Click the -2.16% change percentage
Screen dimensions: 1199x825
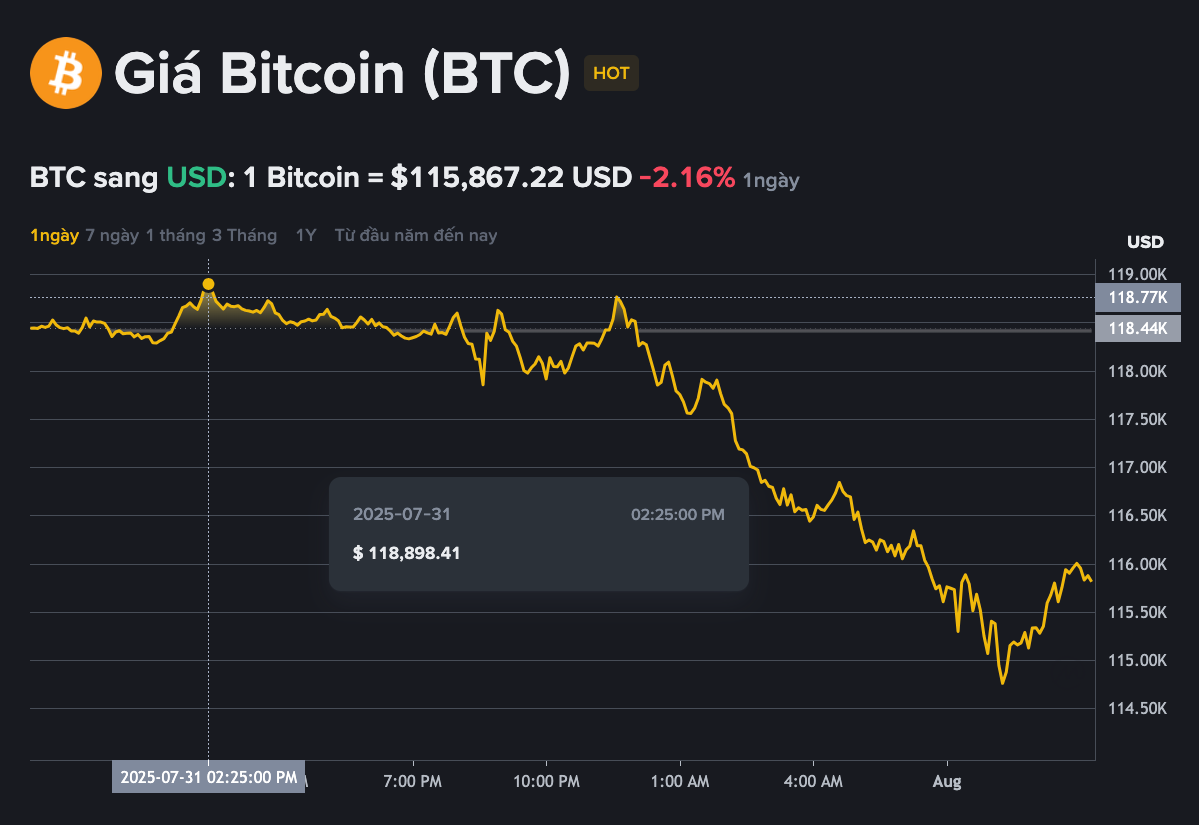coord(686,177)
